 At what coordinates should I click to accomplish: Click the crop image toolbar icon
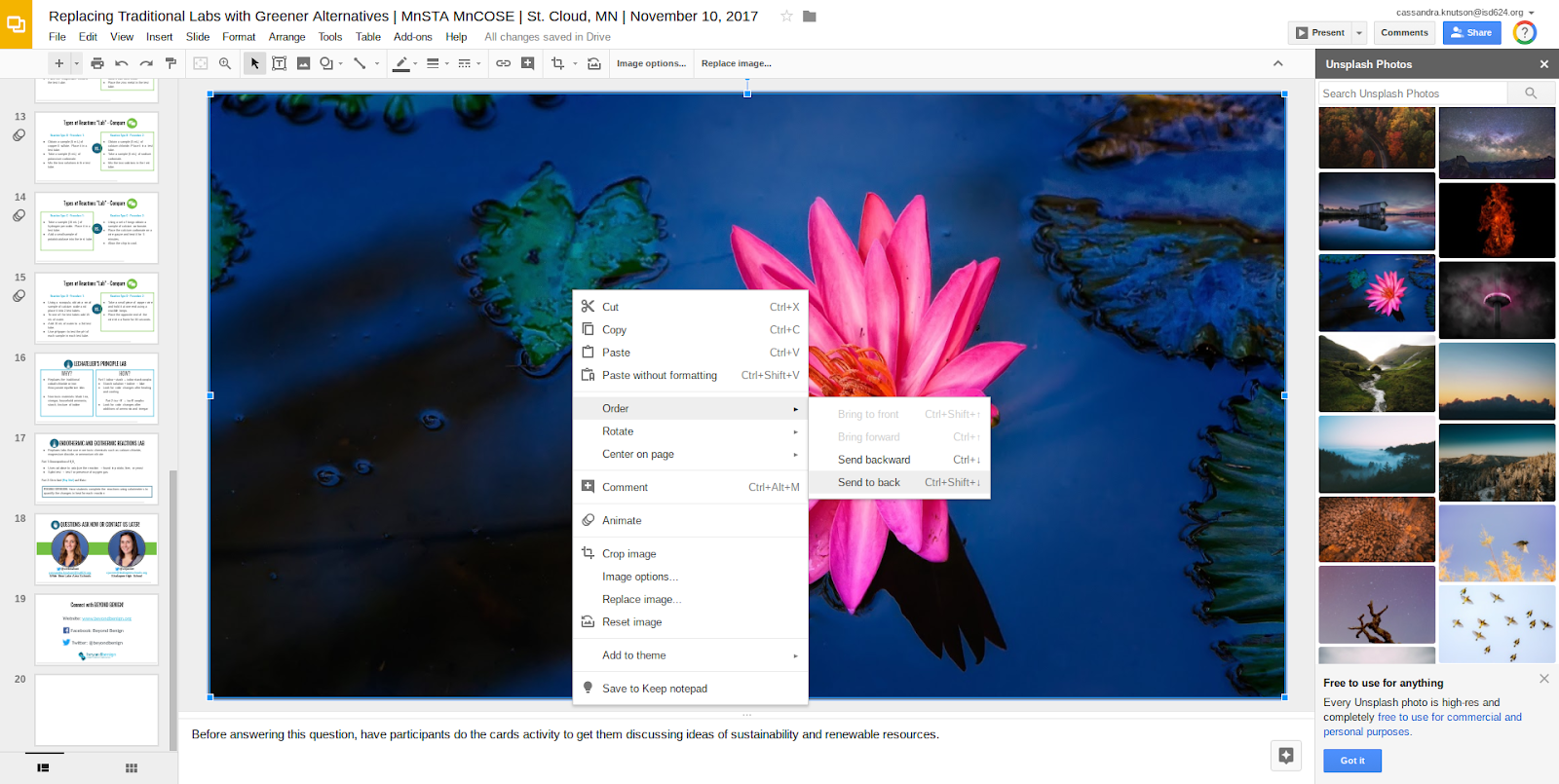558,63
